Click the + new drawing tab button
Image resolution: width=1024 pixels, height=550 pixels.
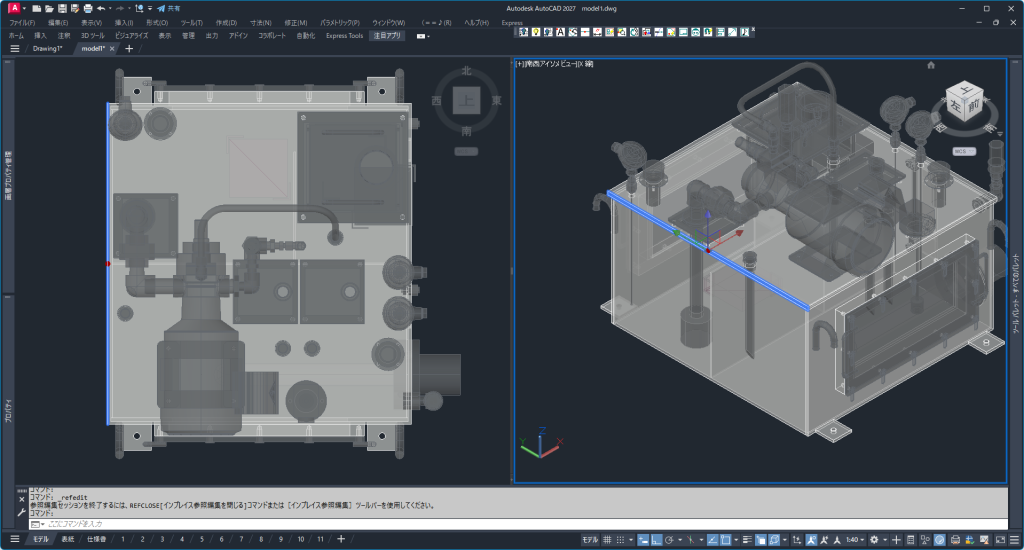(128, 48)
